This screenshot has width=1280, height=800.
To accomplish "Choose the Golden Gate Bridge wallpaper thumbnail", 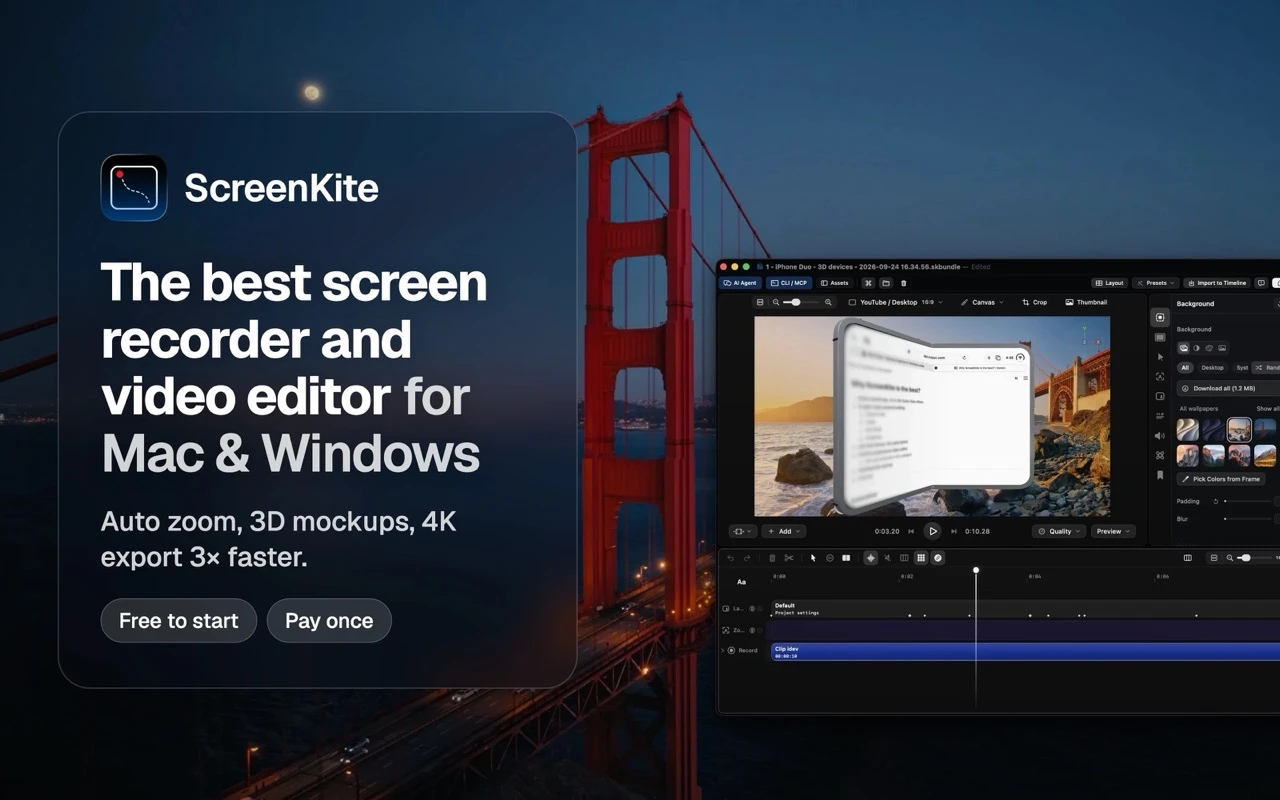I will tap(1265, 429).
